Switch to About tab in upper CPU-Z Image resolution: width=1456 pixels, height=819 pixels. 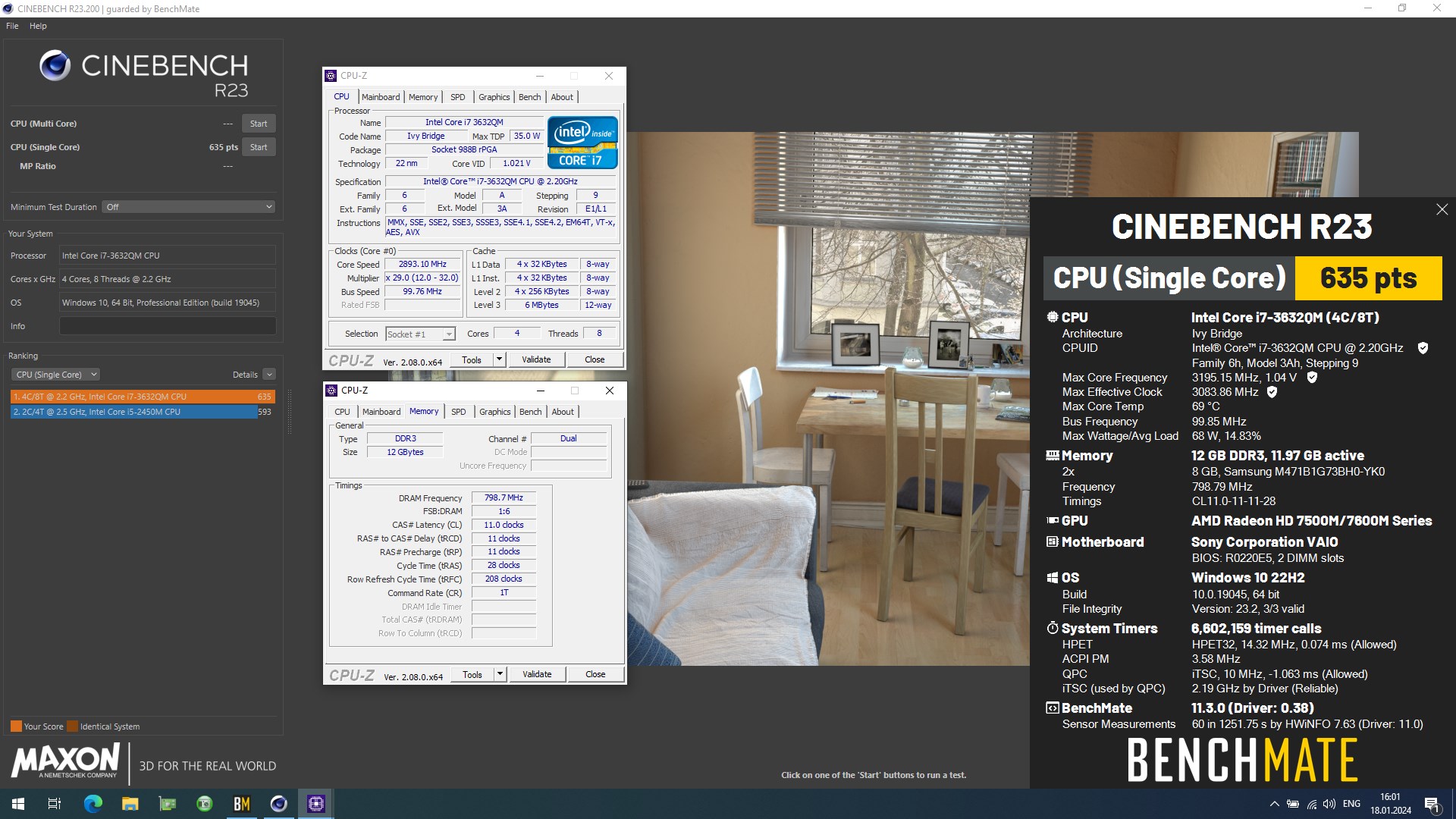coord(562,97)
